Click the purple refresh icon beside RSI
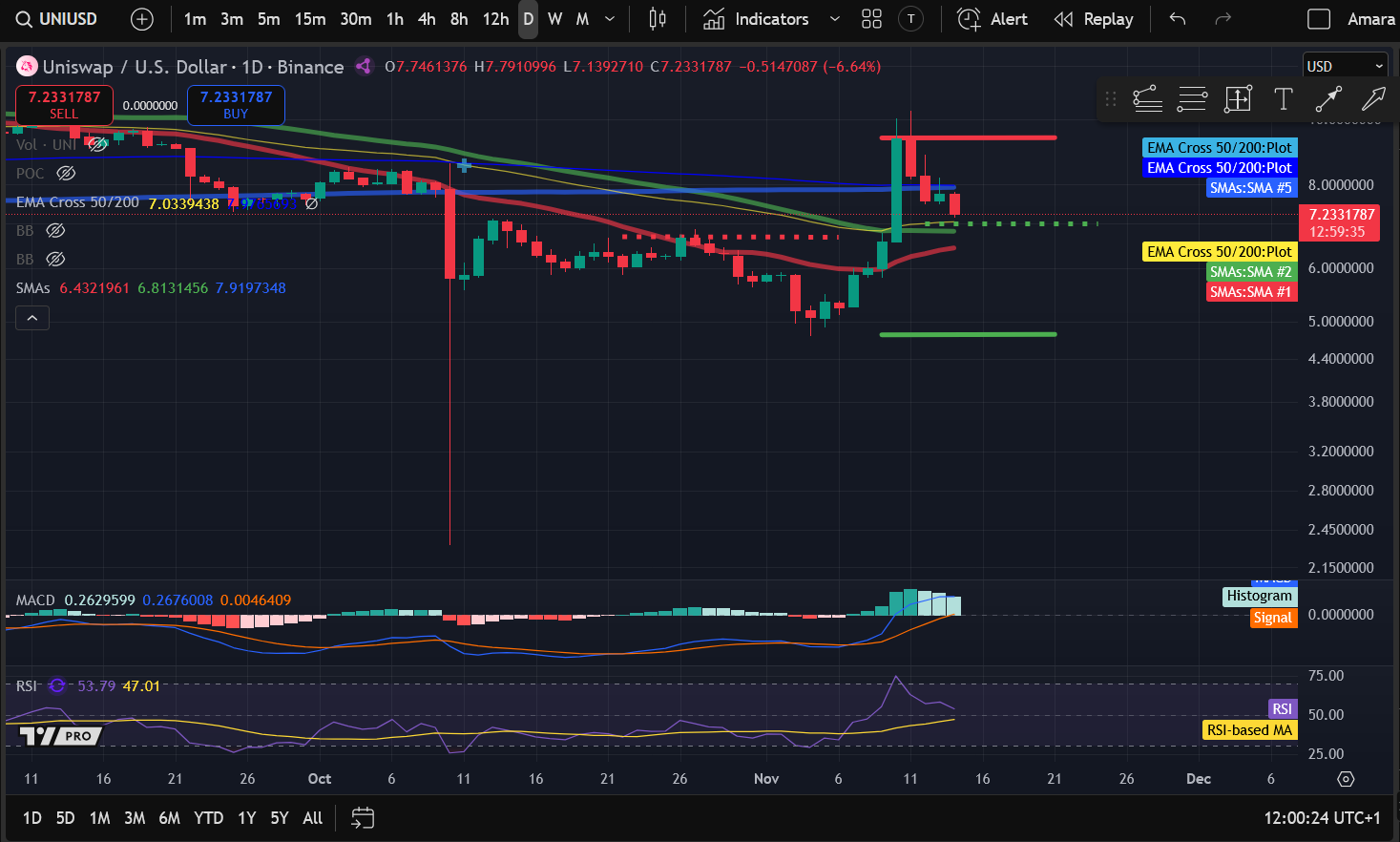The height and width of the screenshot is (842, 1400). 57,685
